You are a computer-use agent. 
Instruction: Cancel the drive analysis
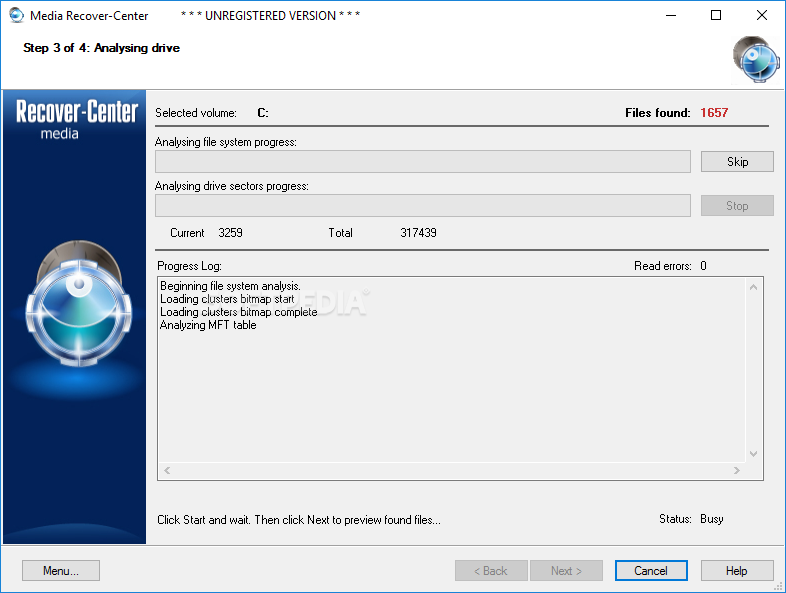pyautogui.click(x=651, y=570)
